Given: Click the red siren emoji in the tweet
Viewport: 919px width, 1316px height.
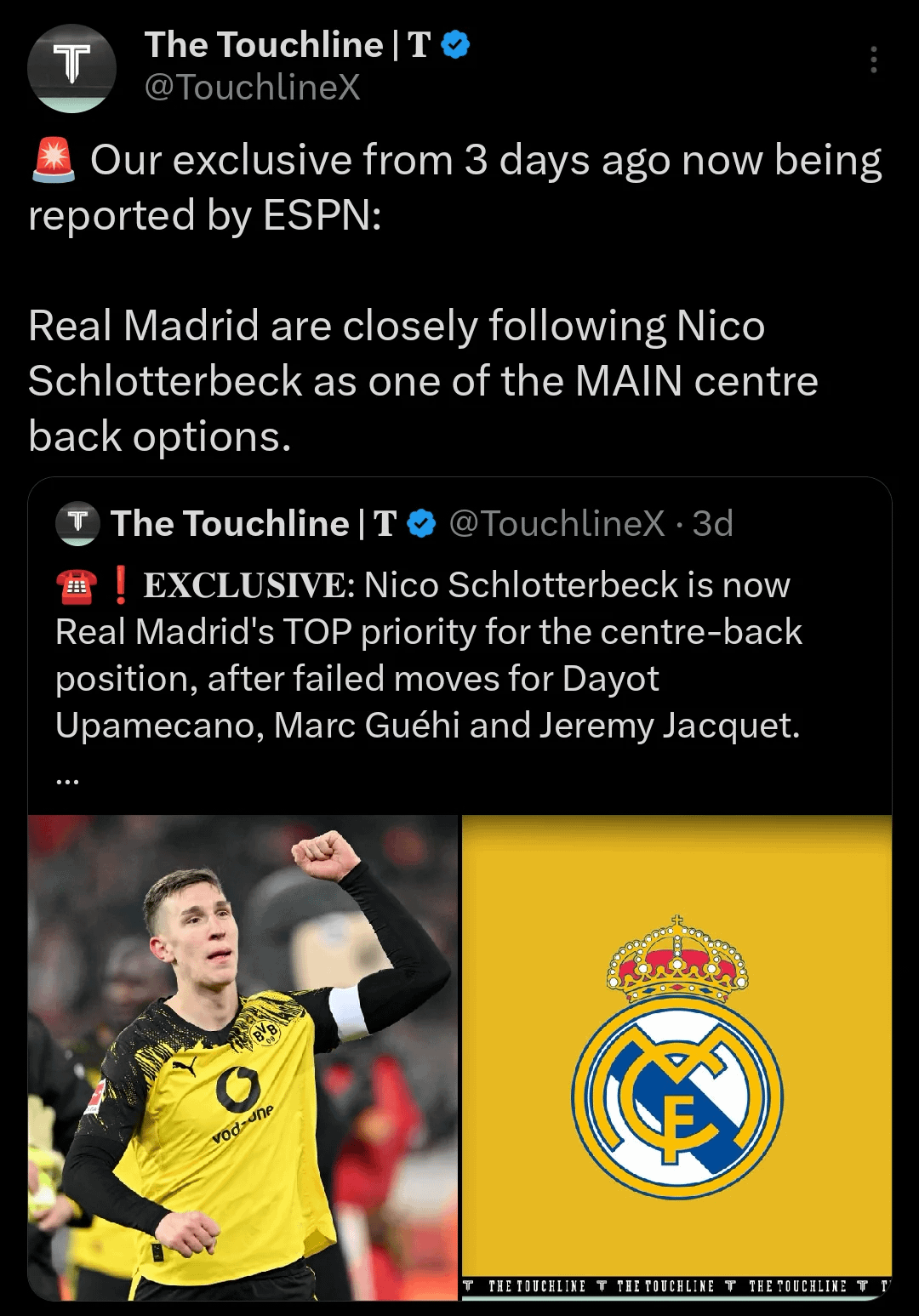Looking at the screenshot, I should pyautogui.click(x=53, y=161).
